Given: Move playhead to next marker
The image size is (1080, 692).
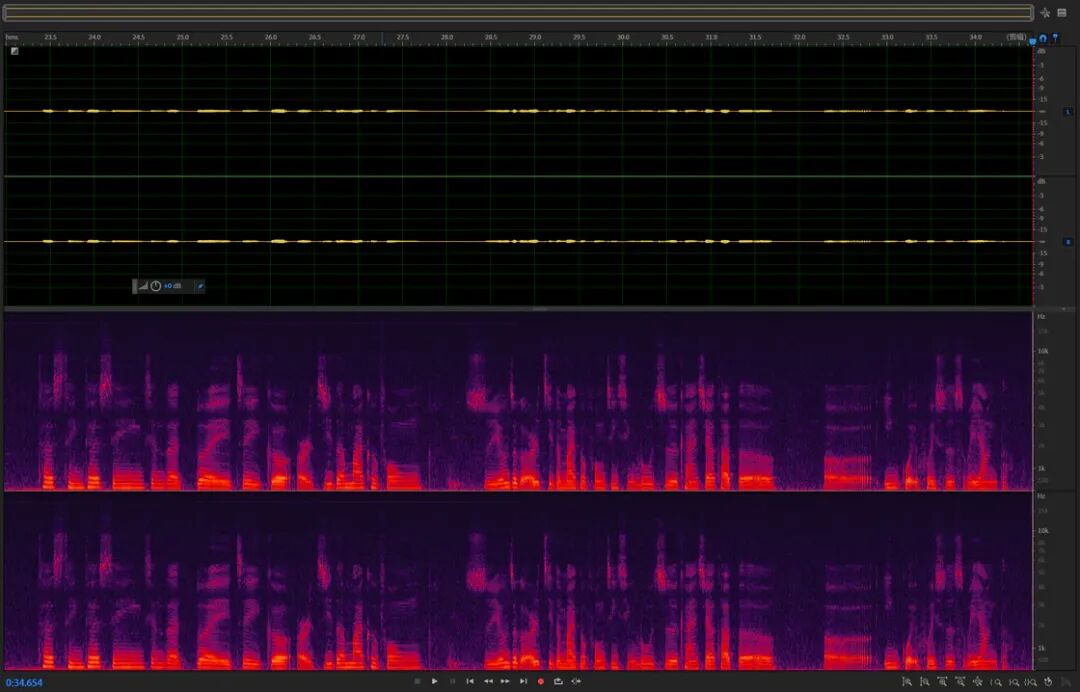Looking at the screenshot, I should click(523, 681).
